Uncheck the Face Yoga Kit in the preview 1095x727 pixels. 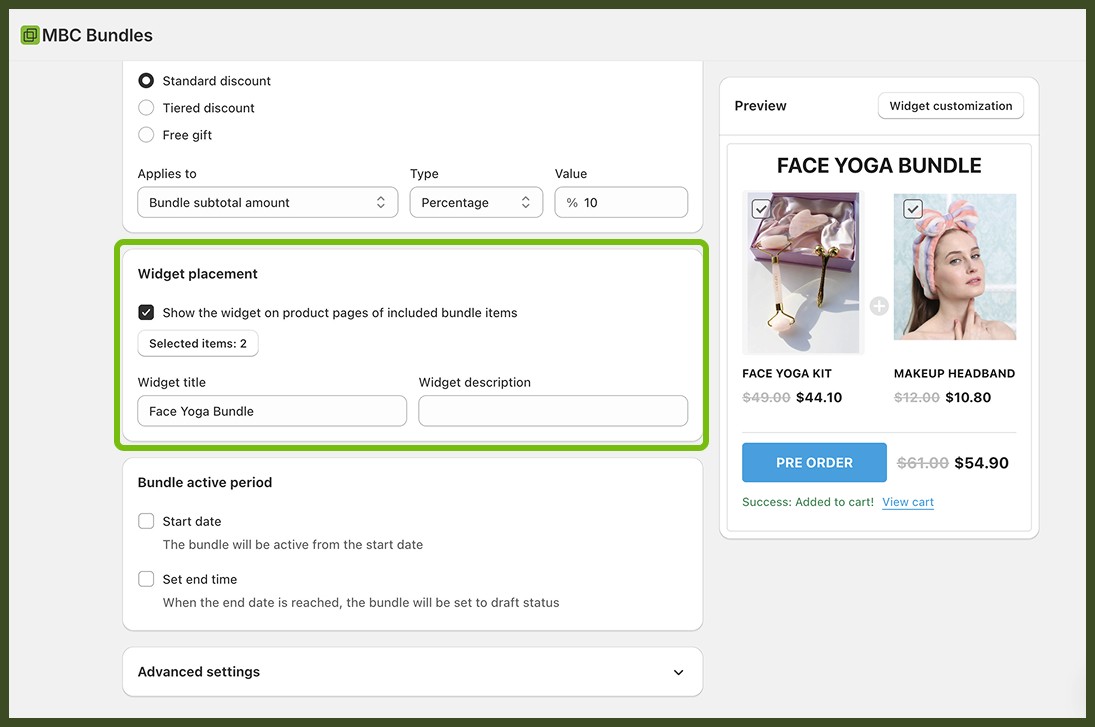coord(761,209)
